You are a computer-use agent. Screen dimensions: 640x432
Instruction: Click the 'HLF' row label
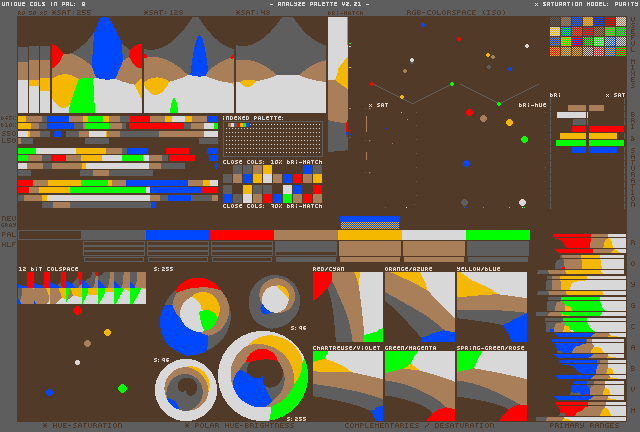point(9,245)
